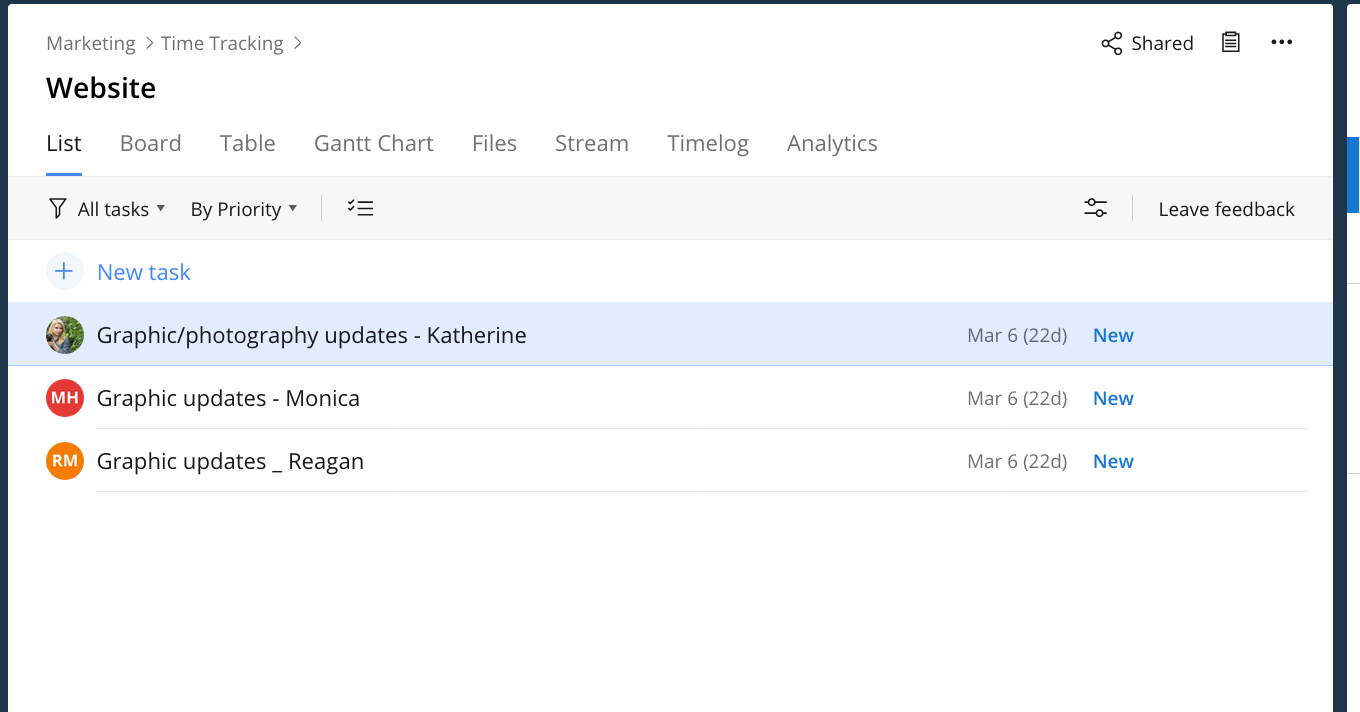Screen dimensions: 1360x712
Task: Open the Graphic updates - Monica task
Action: (x=228, y=398)
